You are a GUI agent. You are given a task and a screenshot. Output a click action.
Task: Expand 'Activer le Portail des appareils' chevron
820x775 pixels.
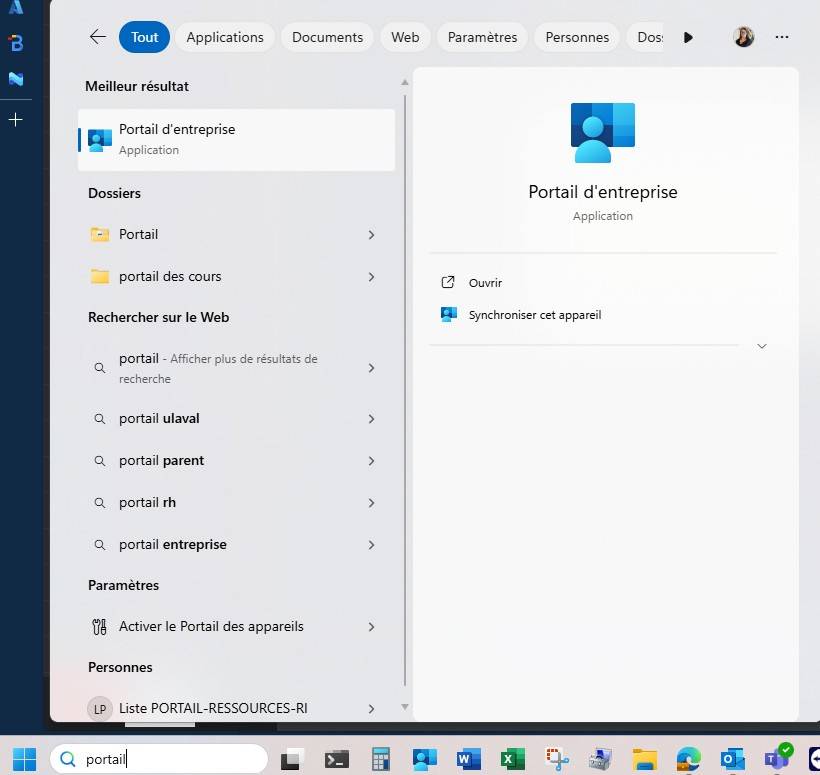(371, 627)
